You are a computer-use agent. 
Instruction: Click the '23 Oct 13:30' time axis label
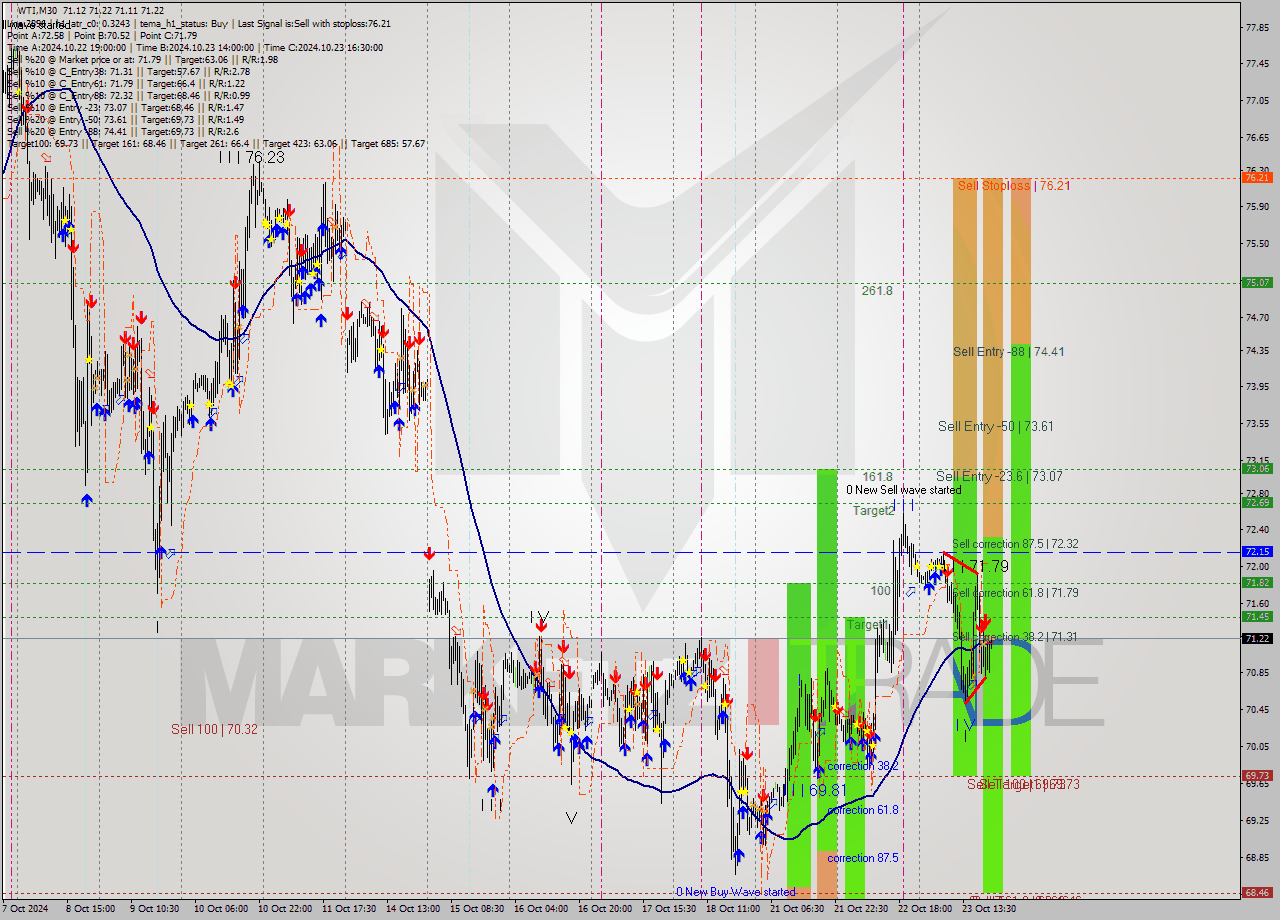click(x=988, y=908)
